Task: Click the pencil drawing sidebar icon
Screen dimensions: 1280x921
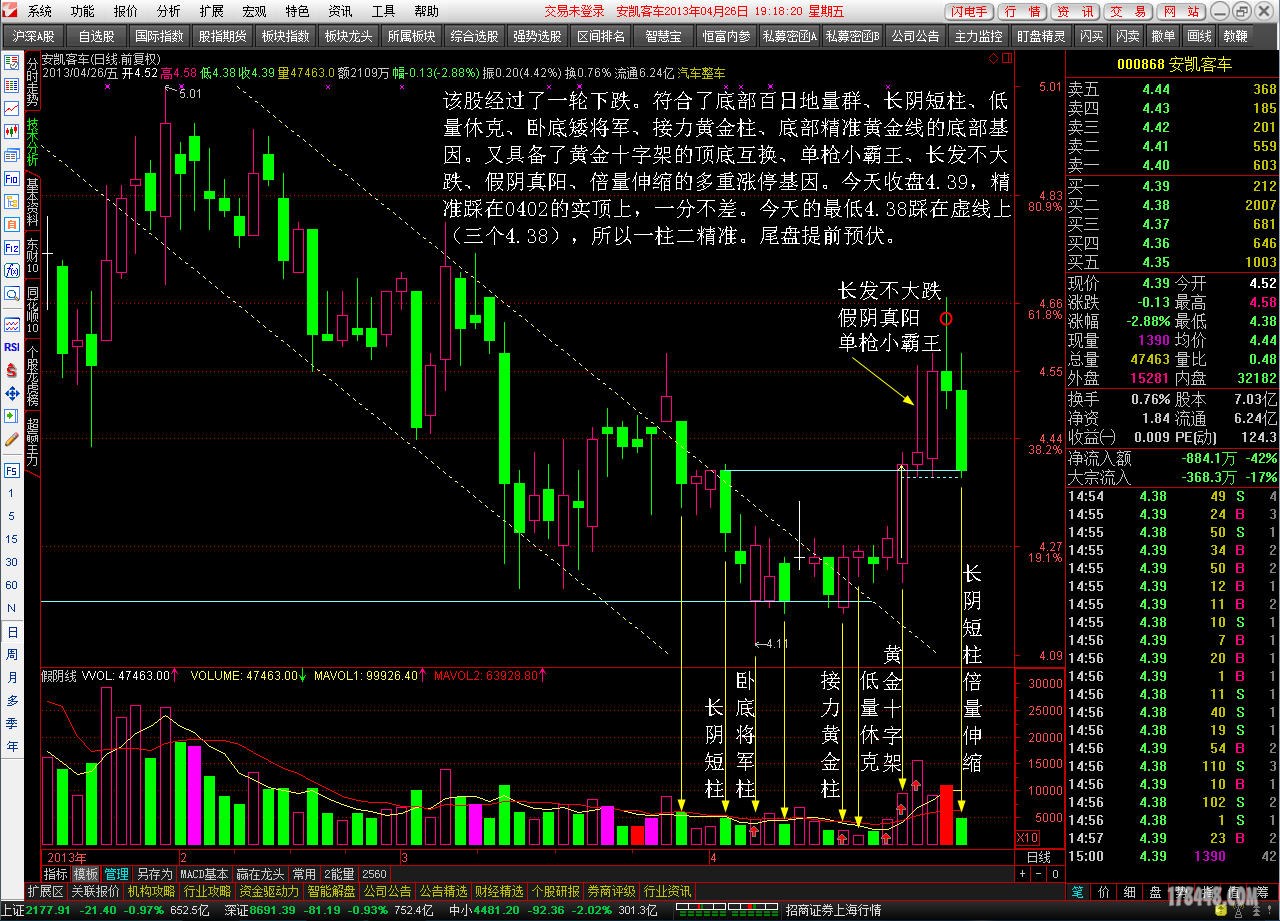Action: point(12,439)
